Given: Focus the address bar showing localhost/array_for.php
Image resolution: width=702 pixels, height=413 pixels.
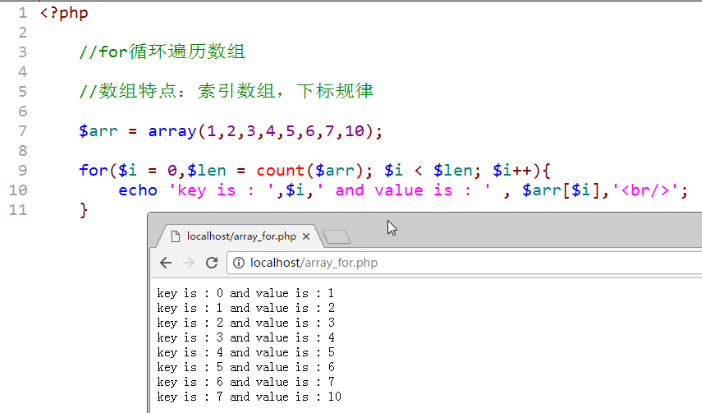Looking at the screenshot, I should [x=400, y=263].
